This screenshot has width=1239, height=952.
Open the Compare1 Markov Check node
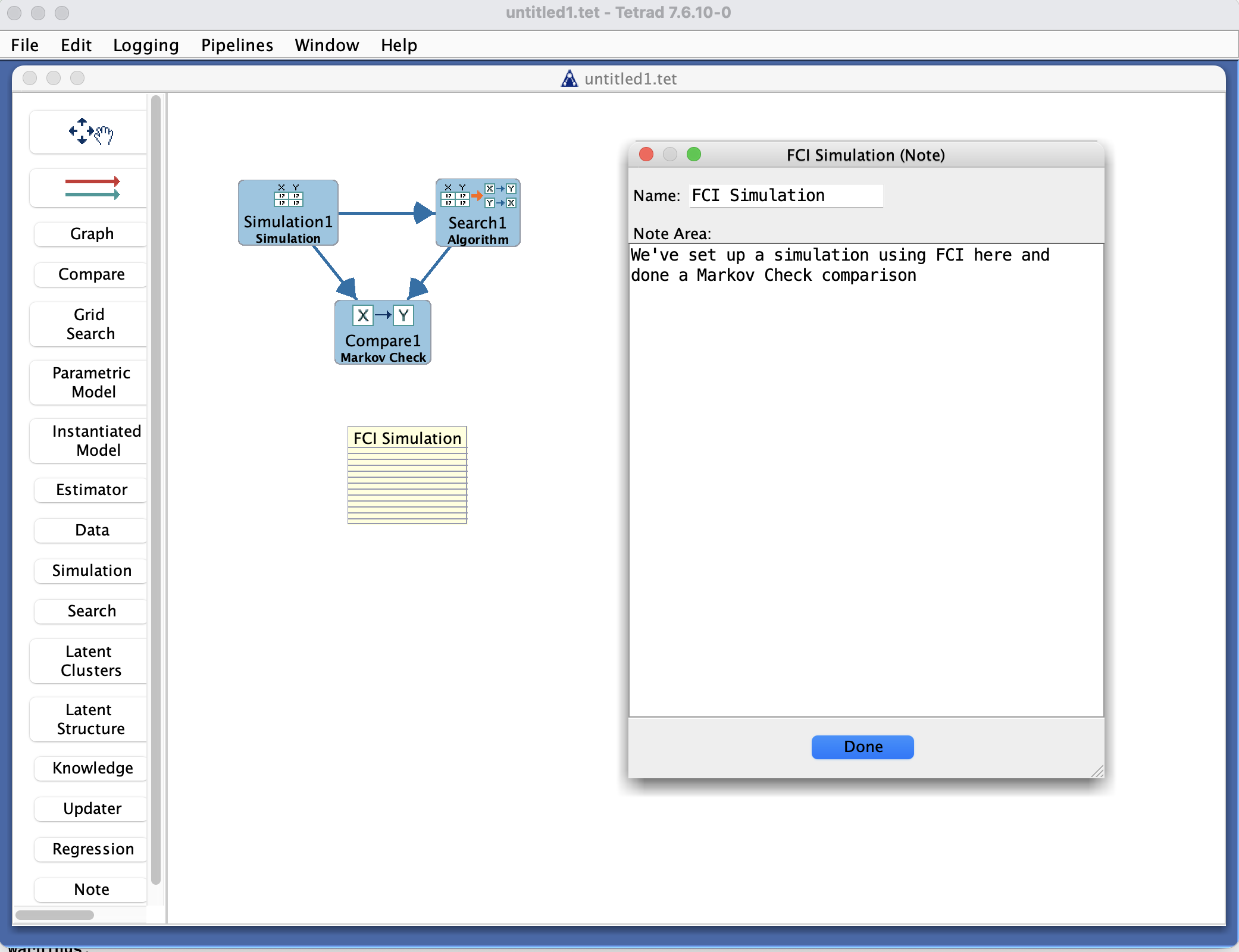pyautogui.click(x=383, y=332)
